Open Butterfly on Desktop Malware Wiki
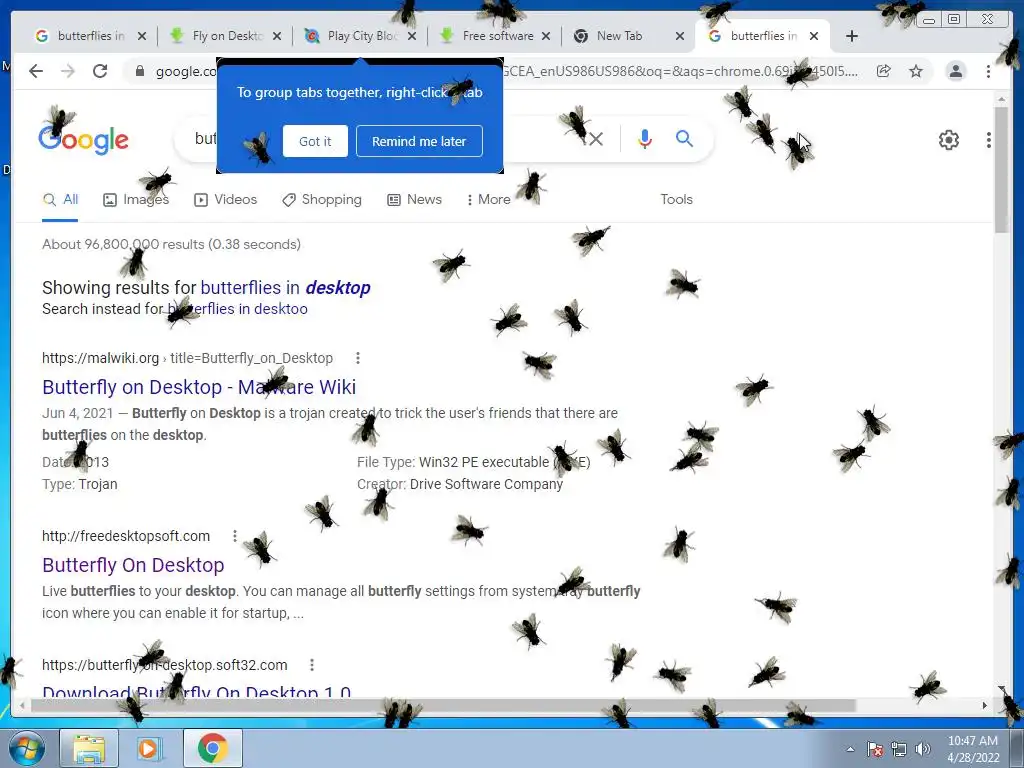The height and width of the screenshot is (768, 1024). (199, 387)
